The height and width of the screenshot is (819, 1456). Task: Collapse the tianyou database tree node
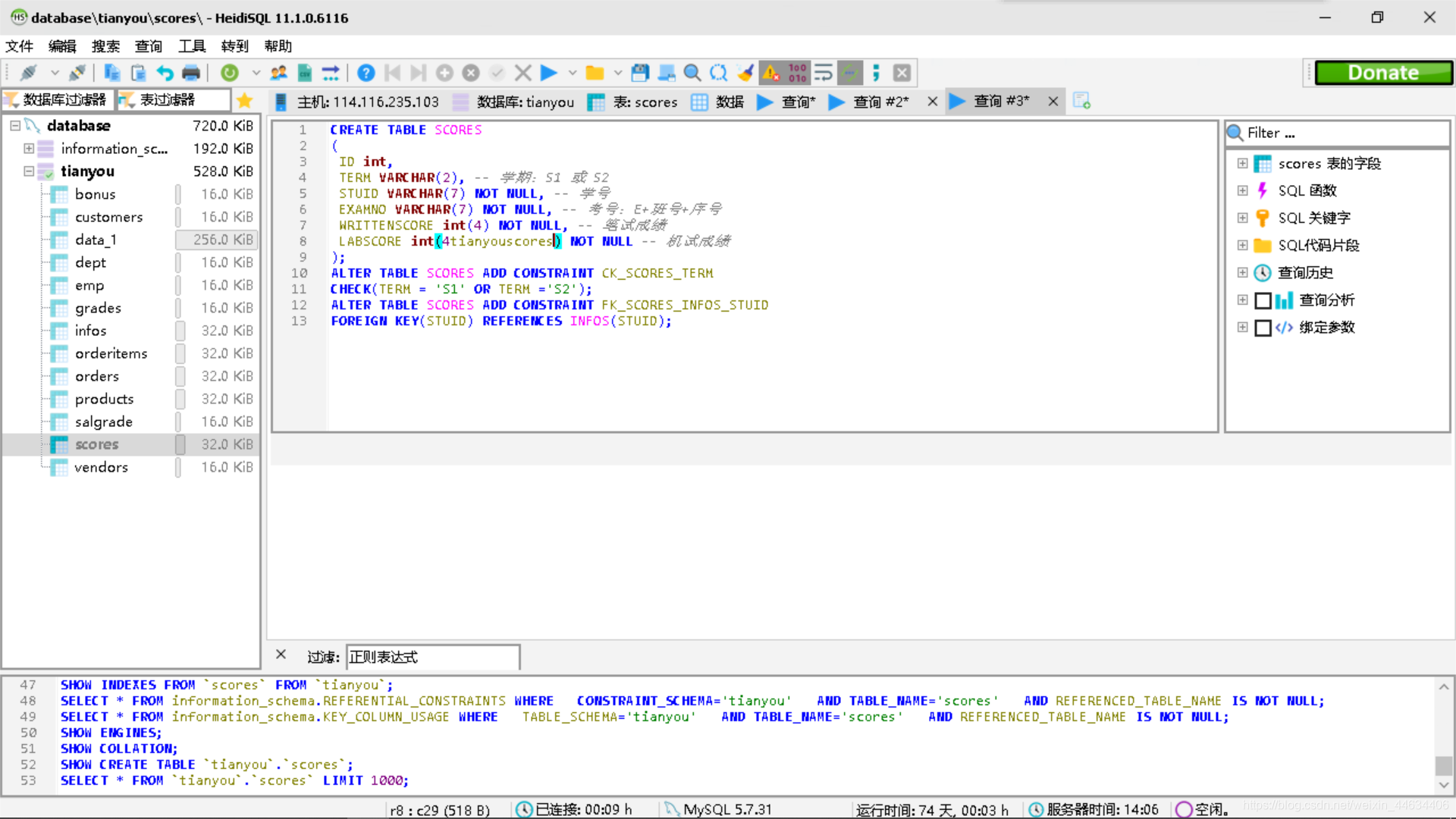29,171
